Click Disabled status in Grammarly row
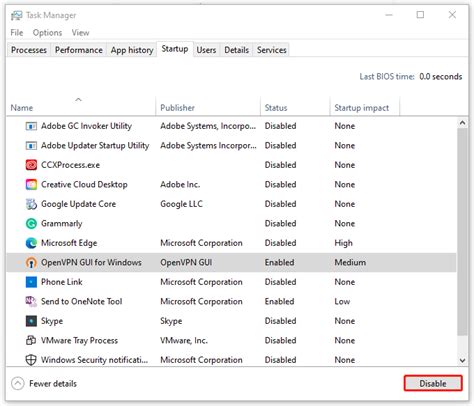Image resolution: width=474 pixels, height=406 pixels. click(280, 223)
